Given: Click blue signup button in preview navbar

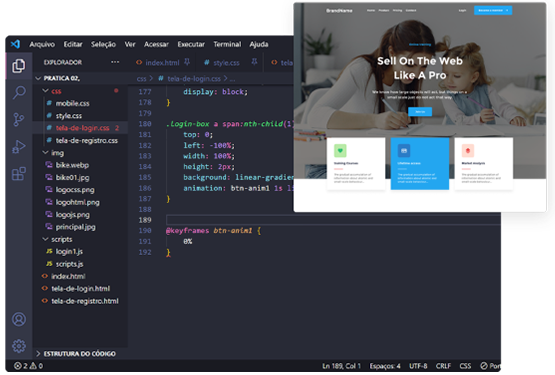Looking at the screenshot, I should click(x=493, y=10).
